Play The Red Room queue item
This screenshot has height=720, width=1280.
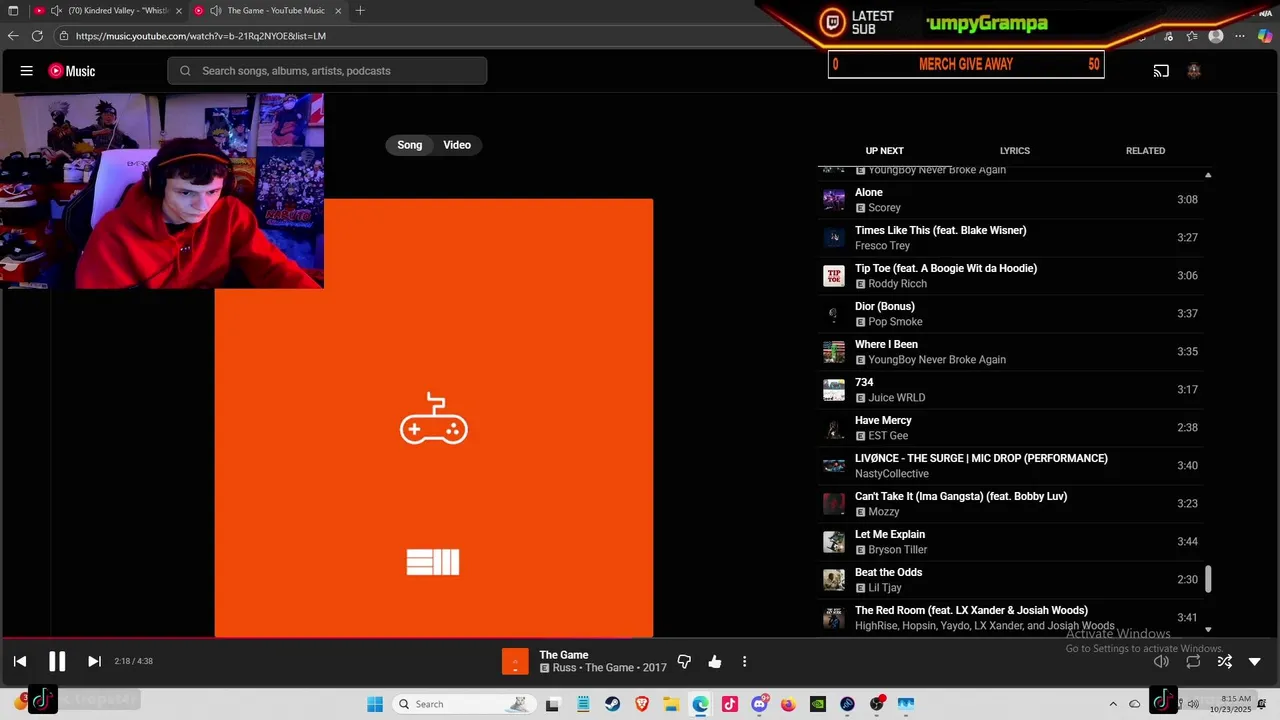(1010, 618)
